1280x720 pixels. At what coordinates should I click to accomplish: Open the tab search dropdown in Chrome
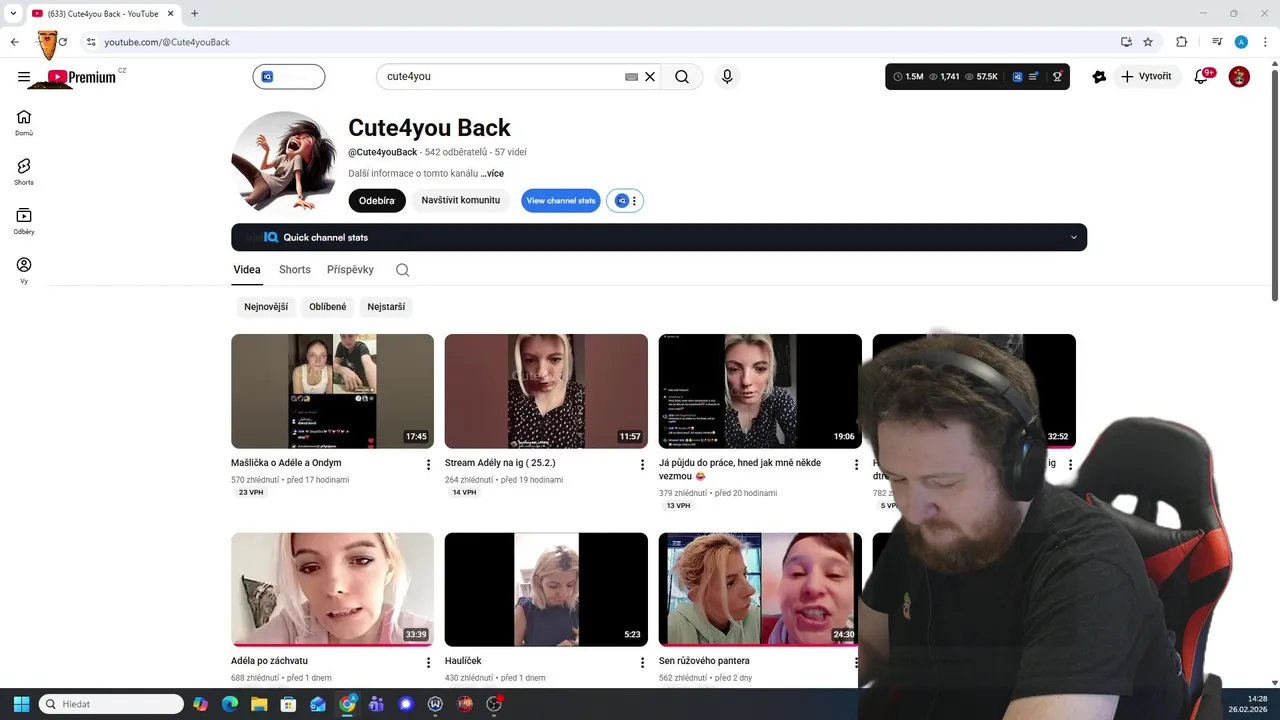click(13, 13)
